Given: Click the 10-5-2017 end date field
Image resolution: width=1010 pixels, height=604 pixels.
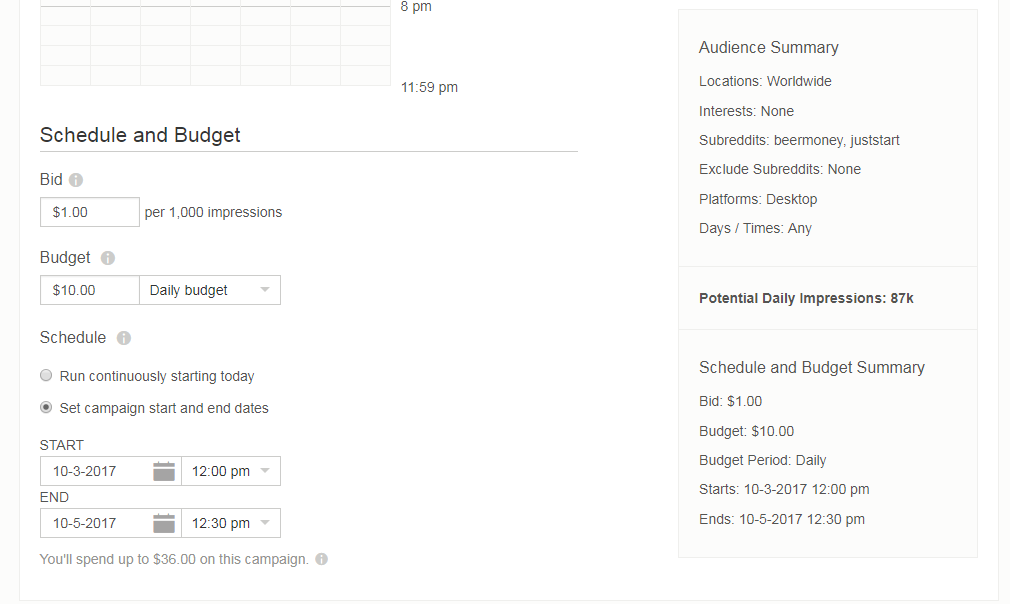Looking at the screenshot, I should [x=97, y=524].
